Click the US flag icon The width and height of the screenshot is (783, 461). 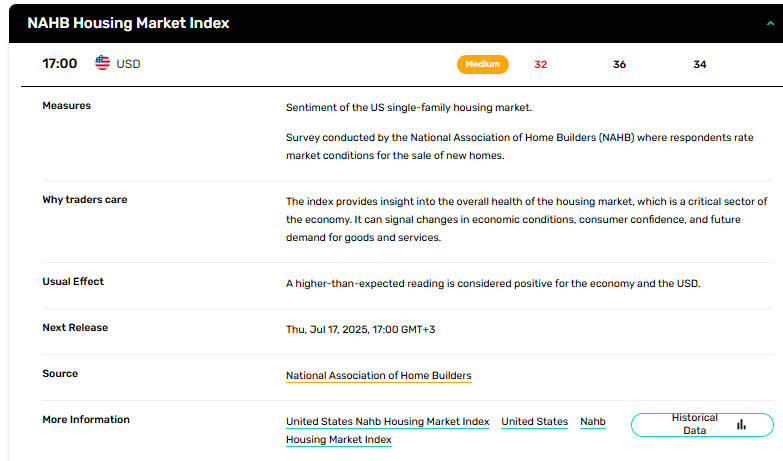pyautogui.click(x=102, y=63)
